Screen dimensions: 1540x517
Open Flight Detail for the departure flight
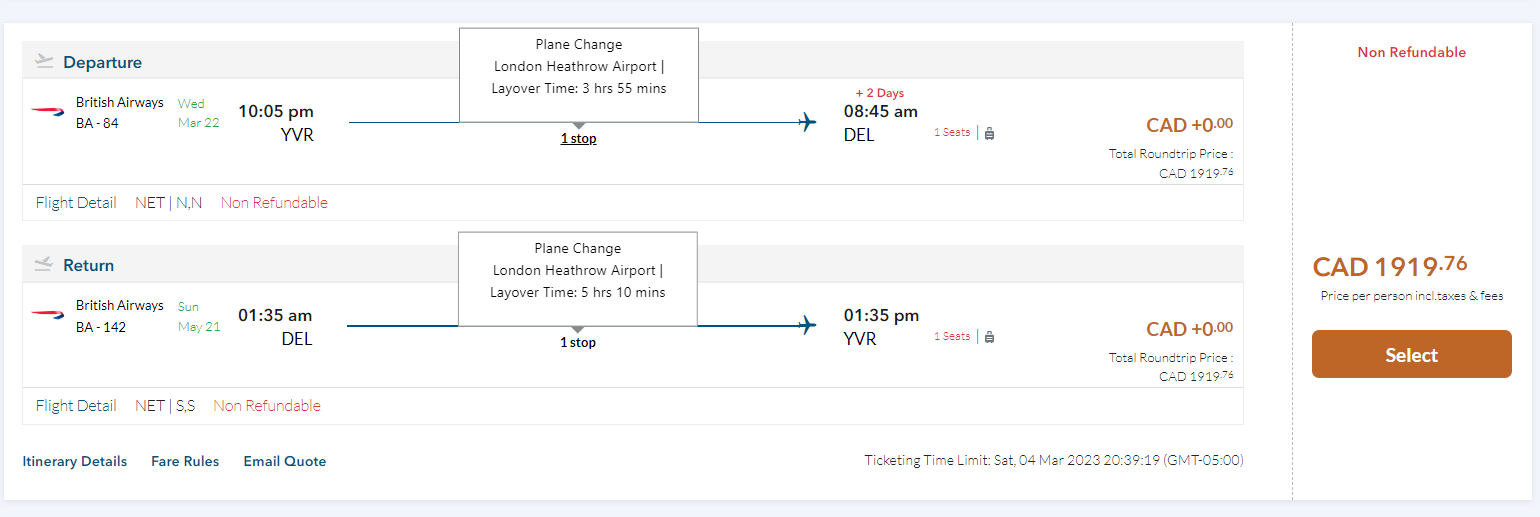click(x=76, y=203)
